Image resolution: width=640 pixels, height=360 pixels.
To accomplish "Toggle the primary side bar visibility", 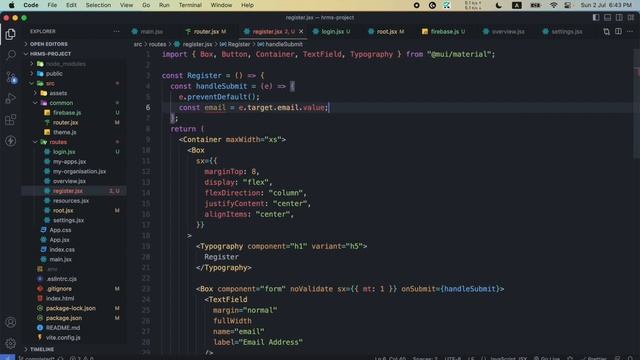I will click(x=596, y=18).
